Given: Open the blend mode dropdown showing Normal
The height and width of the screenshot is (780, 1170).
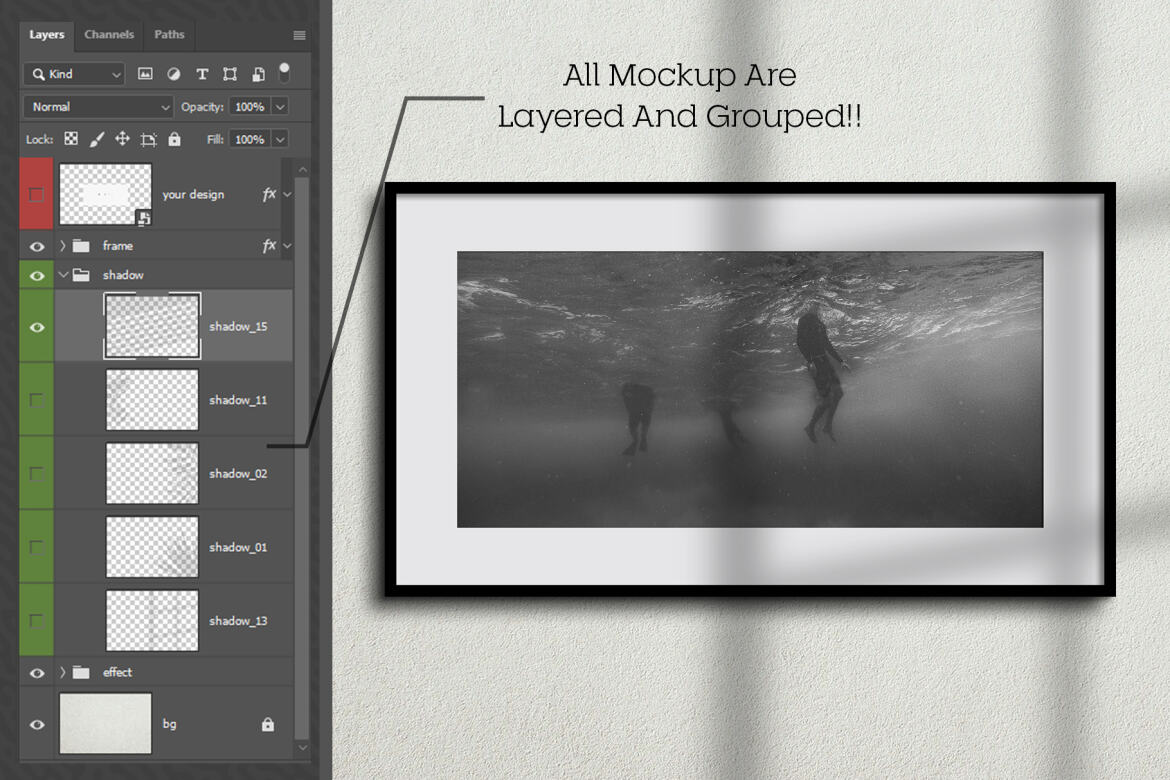Looking at the screenshot, I should tap(97, 106).
